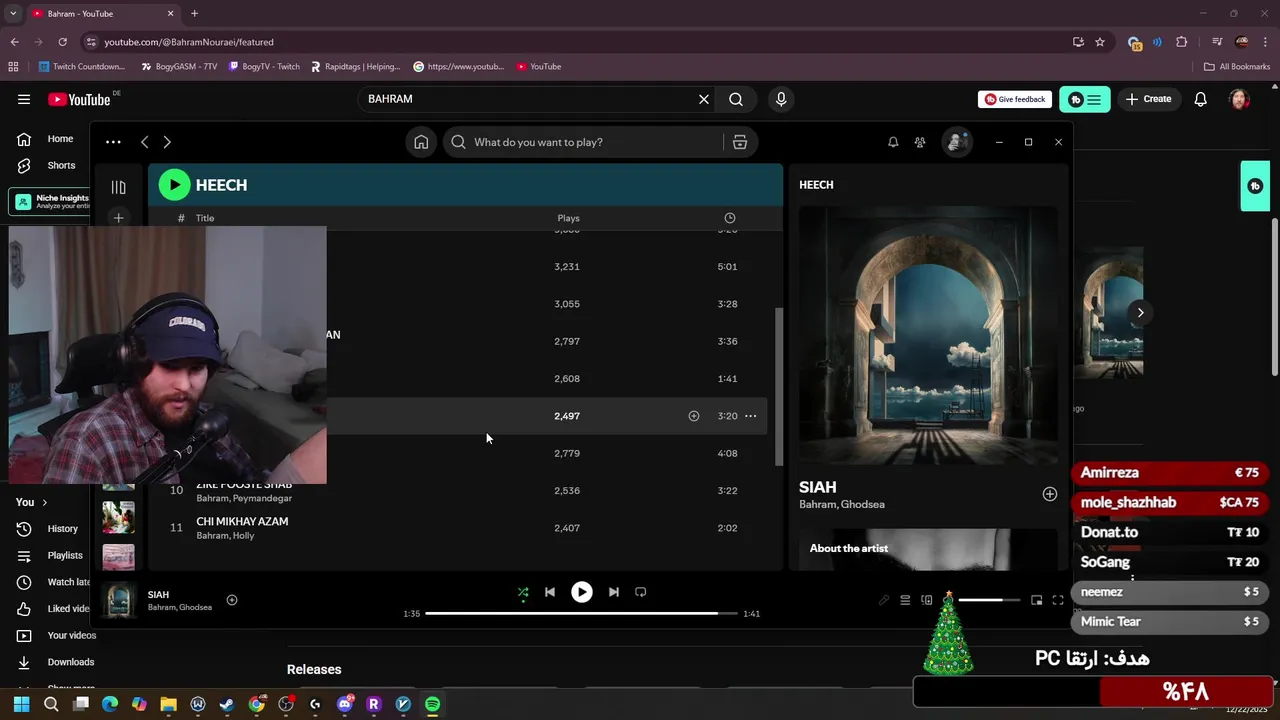Image resolution: width=1280 pixels, height=720 pixels.
Task: Start YouTube voice search microphone
Action: click(781, 99)
